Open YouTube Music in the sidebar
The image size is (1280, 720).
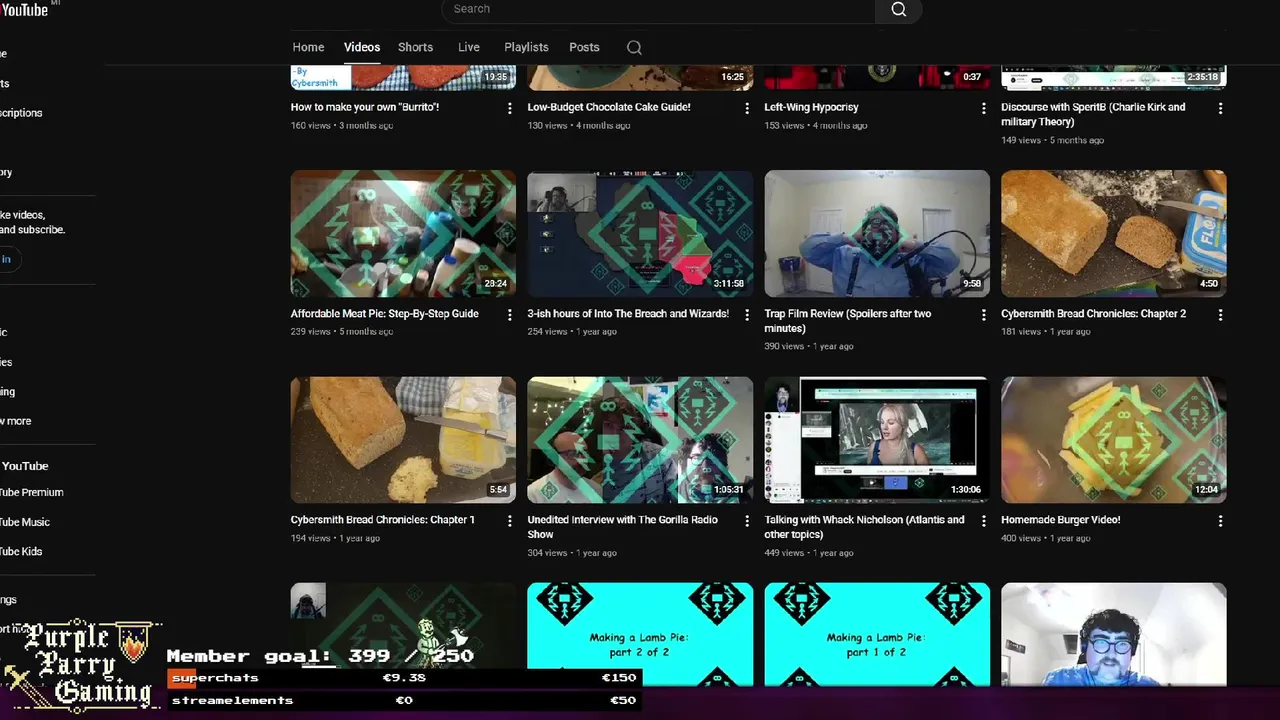pos(25,522)
